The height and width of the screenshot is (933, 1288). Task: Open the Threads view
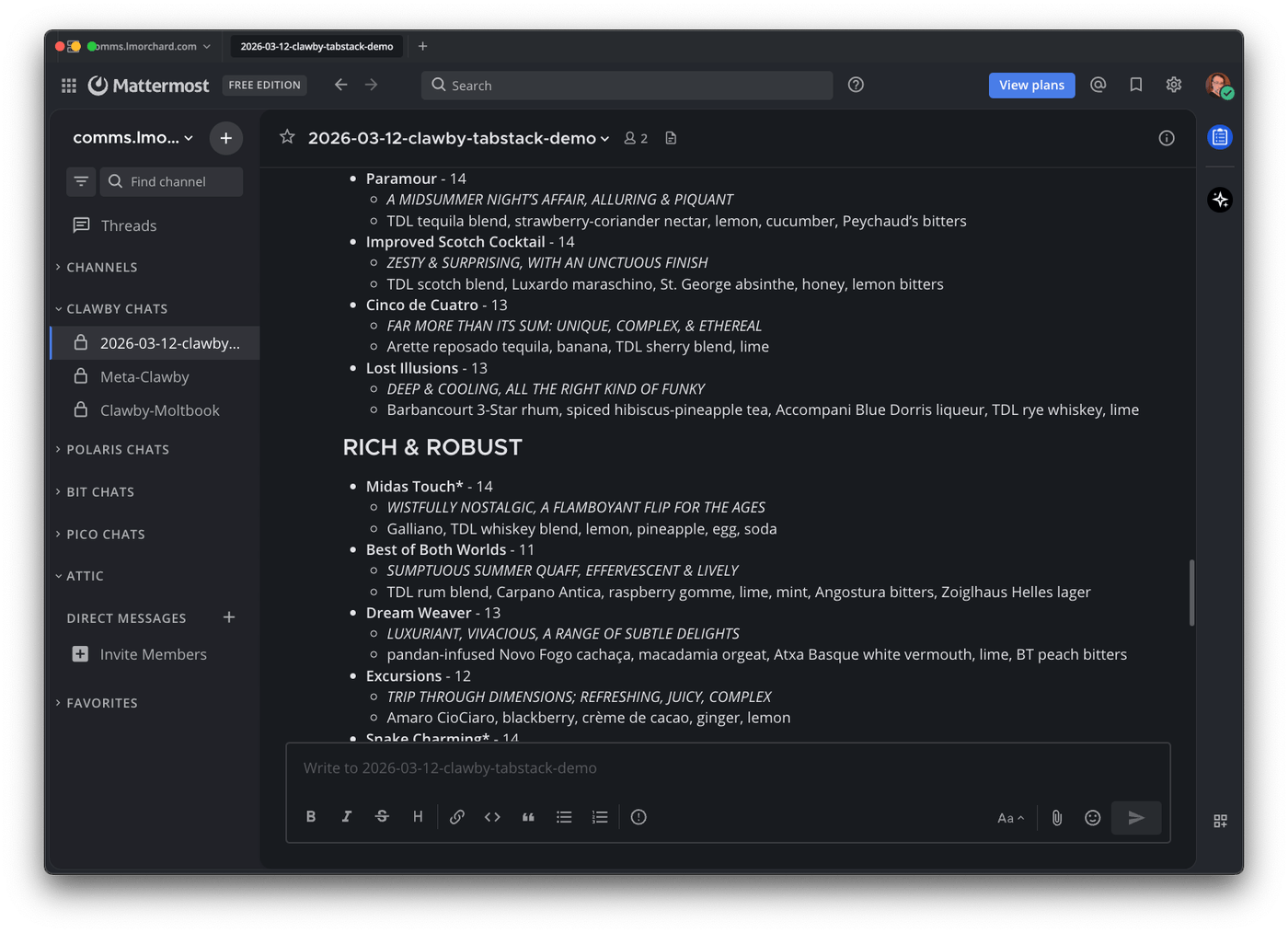[x=128, y=225]
